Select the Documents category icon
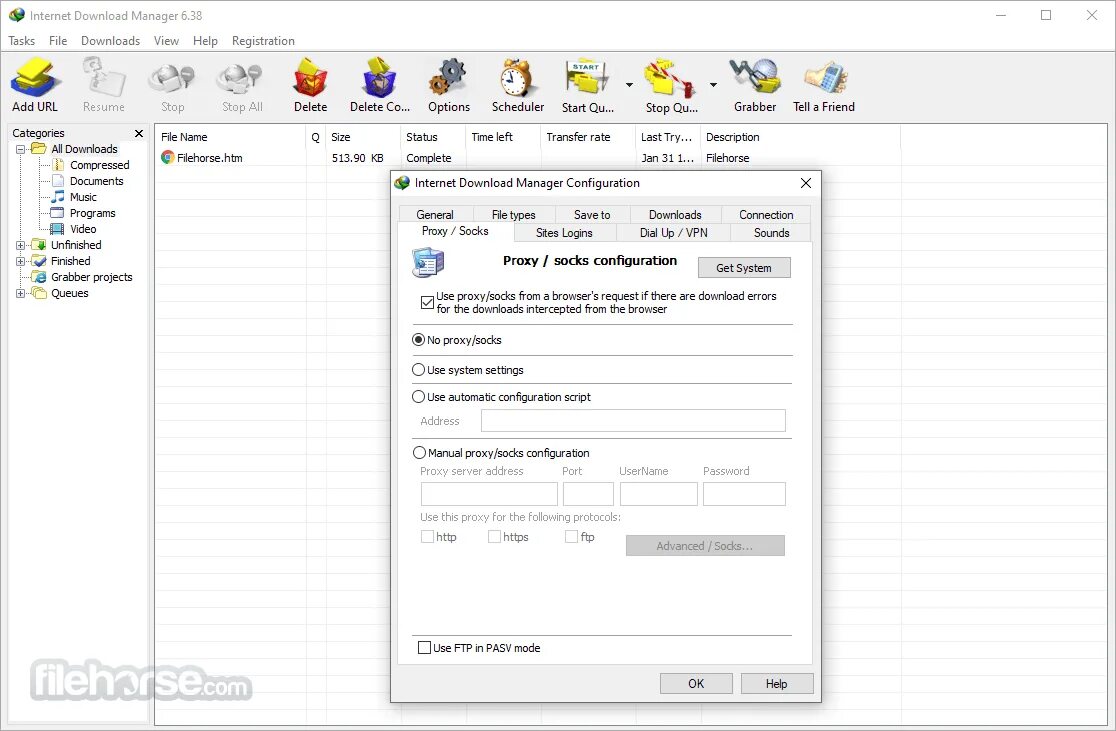The width and height of the screenshot is (1116, 731). click(x=58, y=181)
